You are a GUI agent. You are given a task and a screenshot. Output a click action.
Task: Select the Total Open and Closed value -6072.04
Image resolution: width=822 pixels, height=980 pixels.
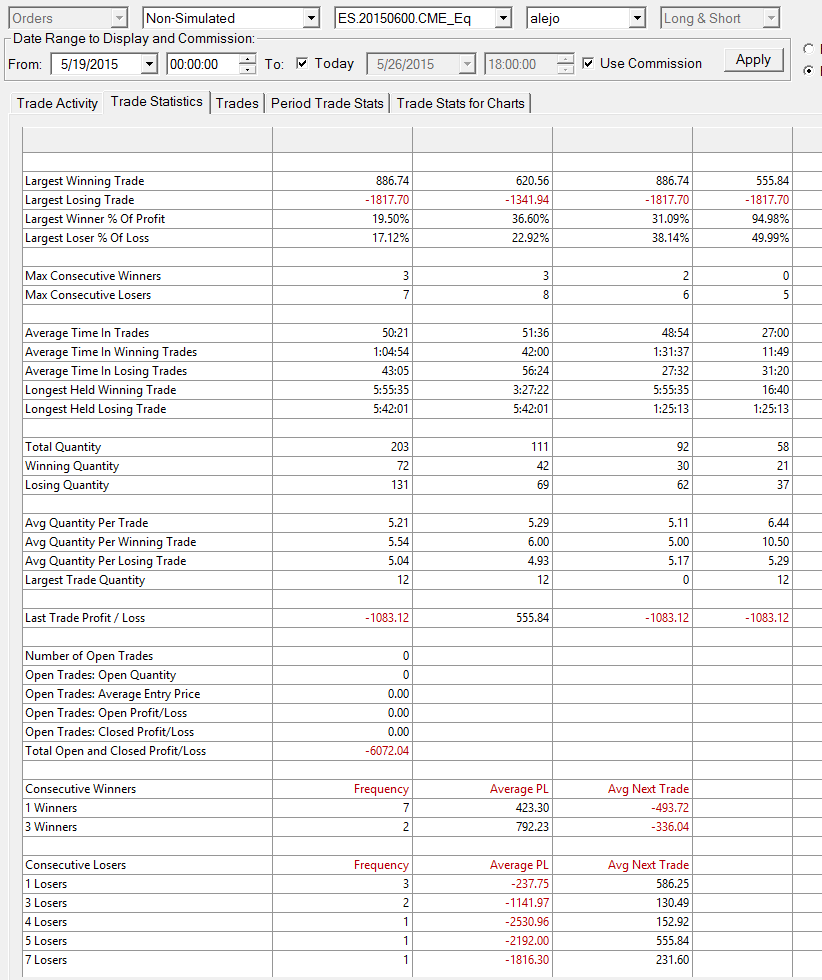tap(387, 751)
